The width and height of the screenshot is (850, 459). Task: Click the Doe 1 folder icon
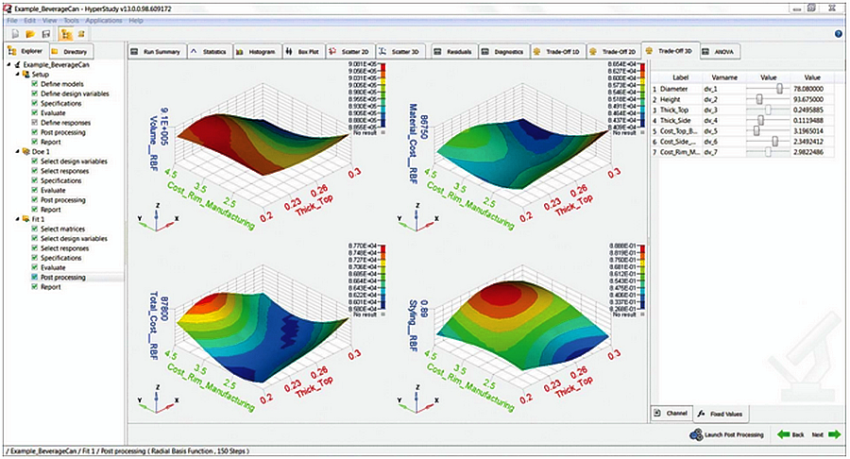24,151
